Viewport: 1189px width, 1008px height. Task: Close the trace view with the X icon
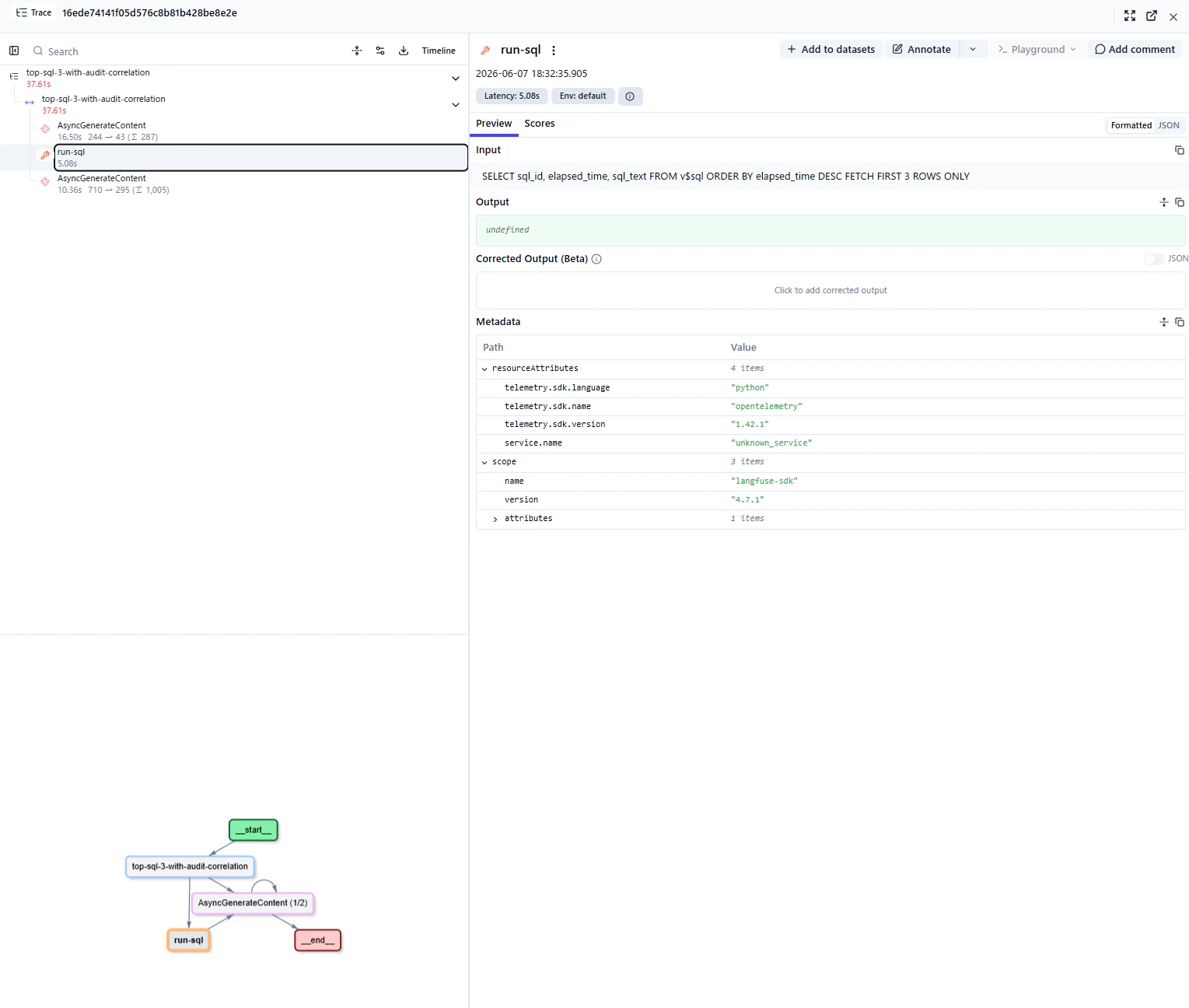(x=1173, y=16)
